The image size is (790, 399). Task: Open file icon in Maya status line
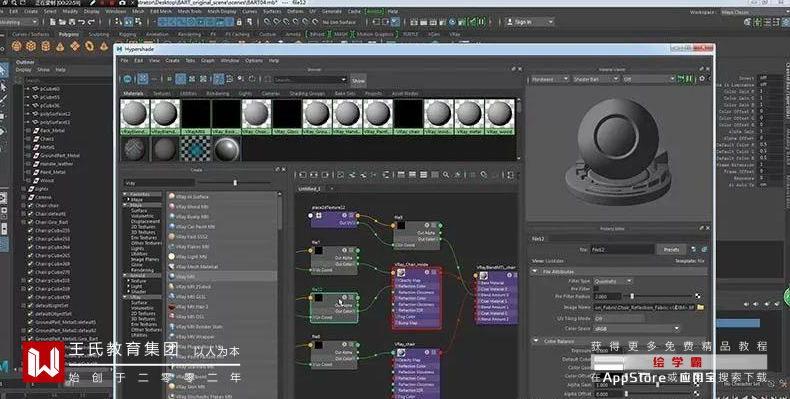click(62, 22)
